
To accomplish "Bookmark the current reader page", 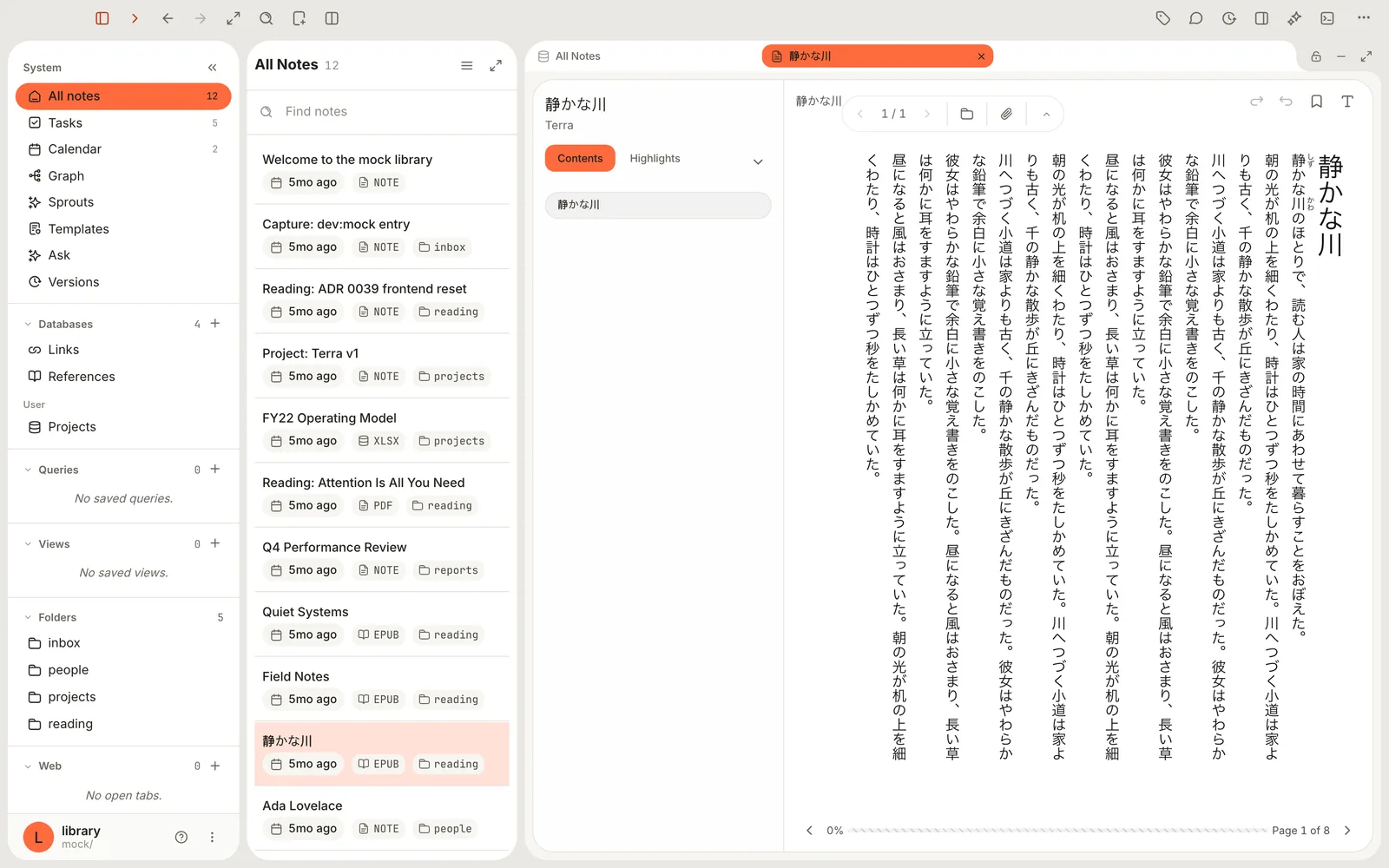I will (1317, 102).
